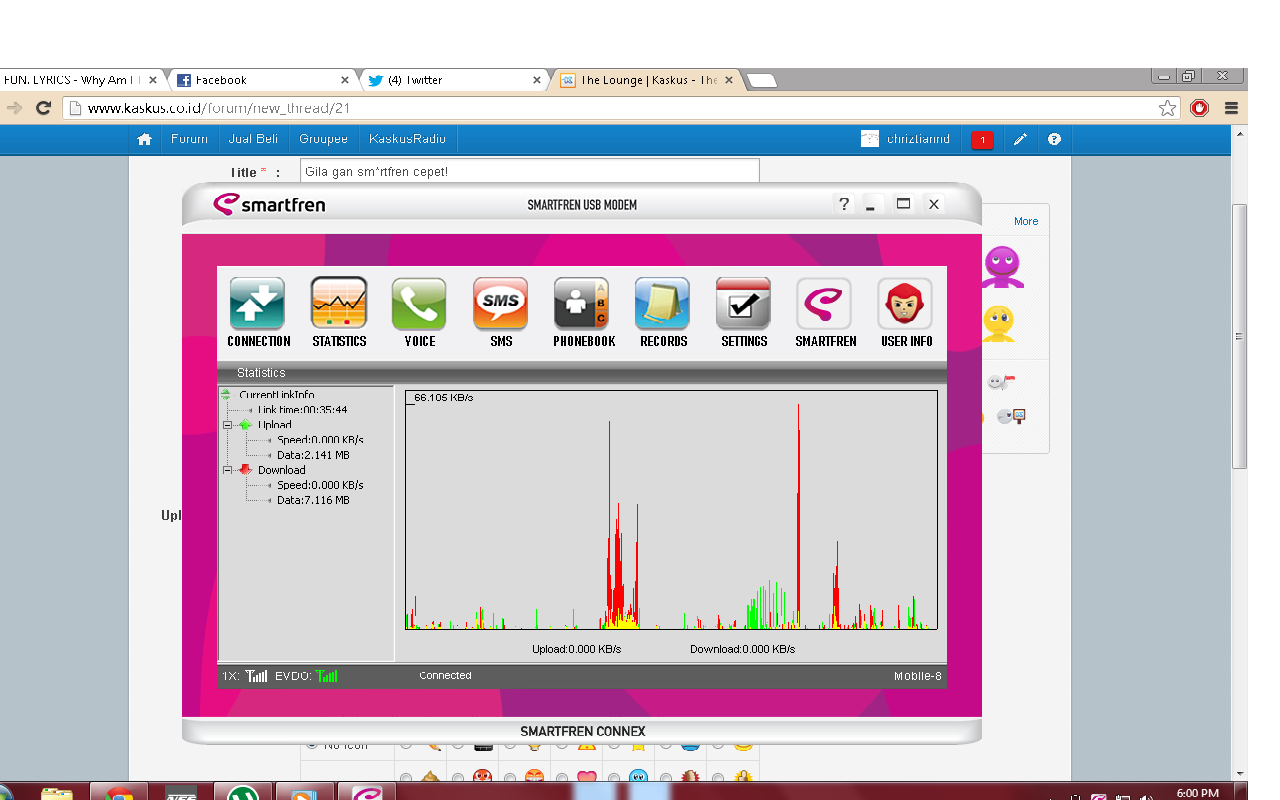Click the taskbar clock showing 6:00 PM
This screenshot has width=1280, height=800.
(x=1197, y=793)
